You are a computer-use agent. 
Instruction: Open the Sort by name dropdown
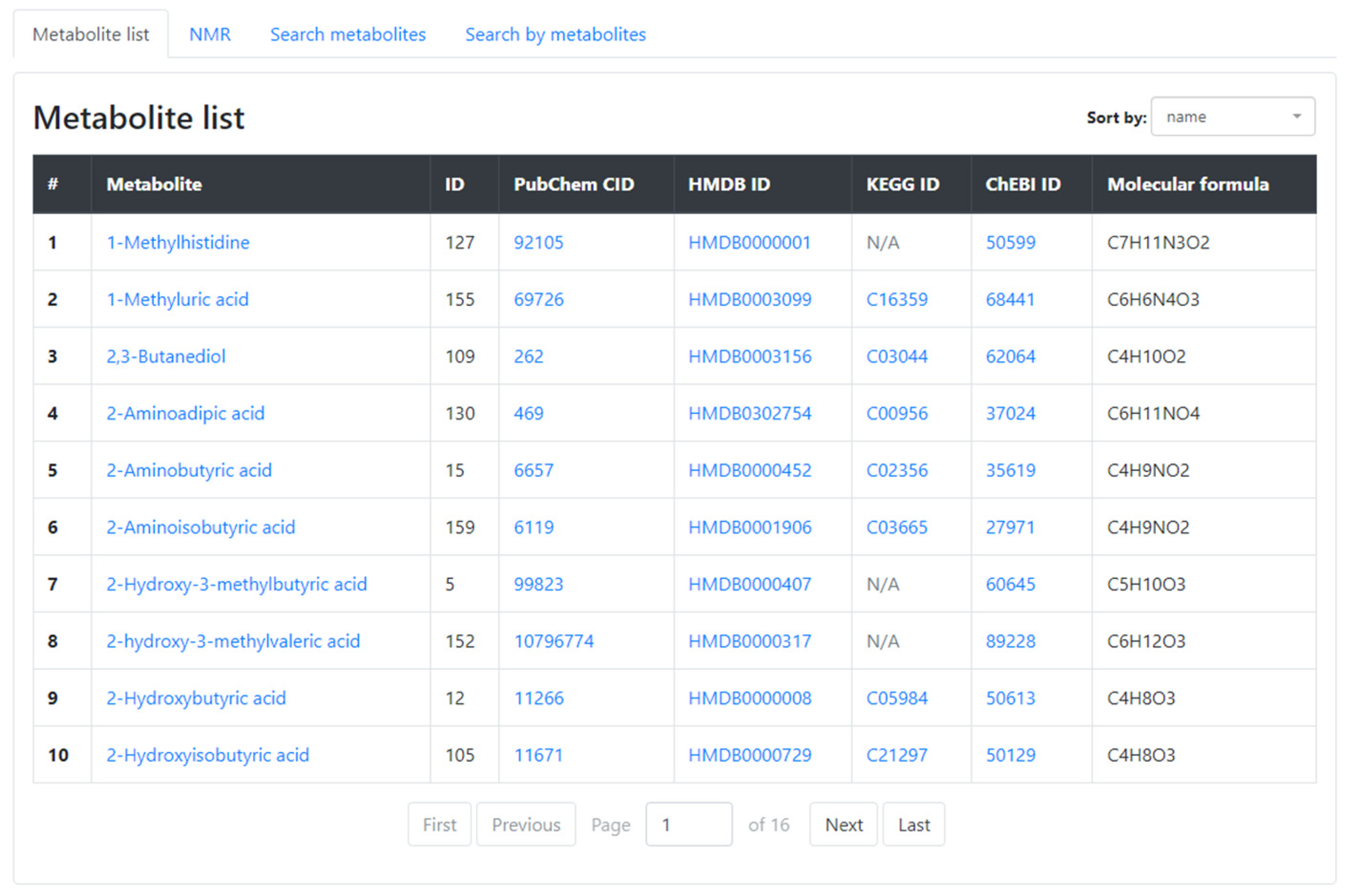tap(1232, 117)
